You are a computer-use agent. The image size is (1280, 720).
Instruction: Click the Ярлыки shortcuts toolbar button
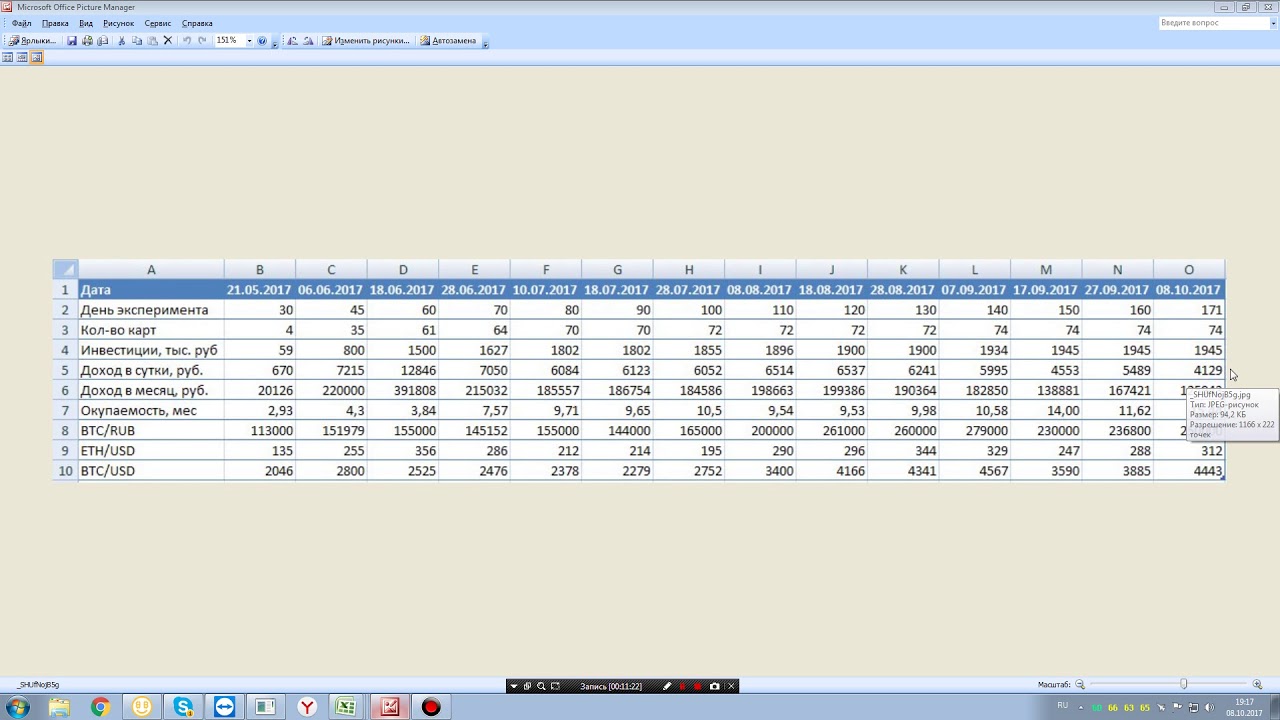pyautogui.click(x=32, y=41)
